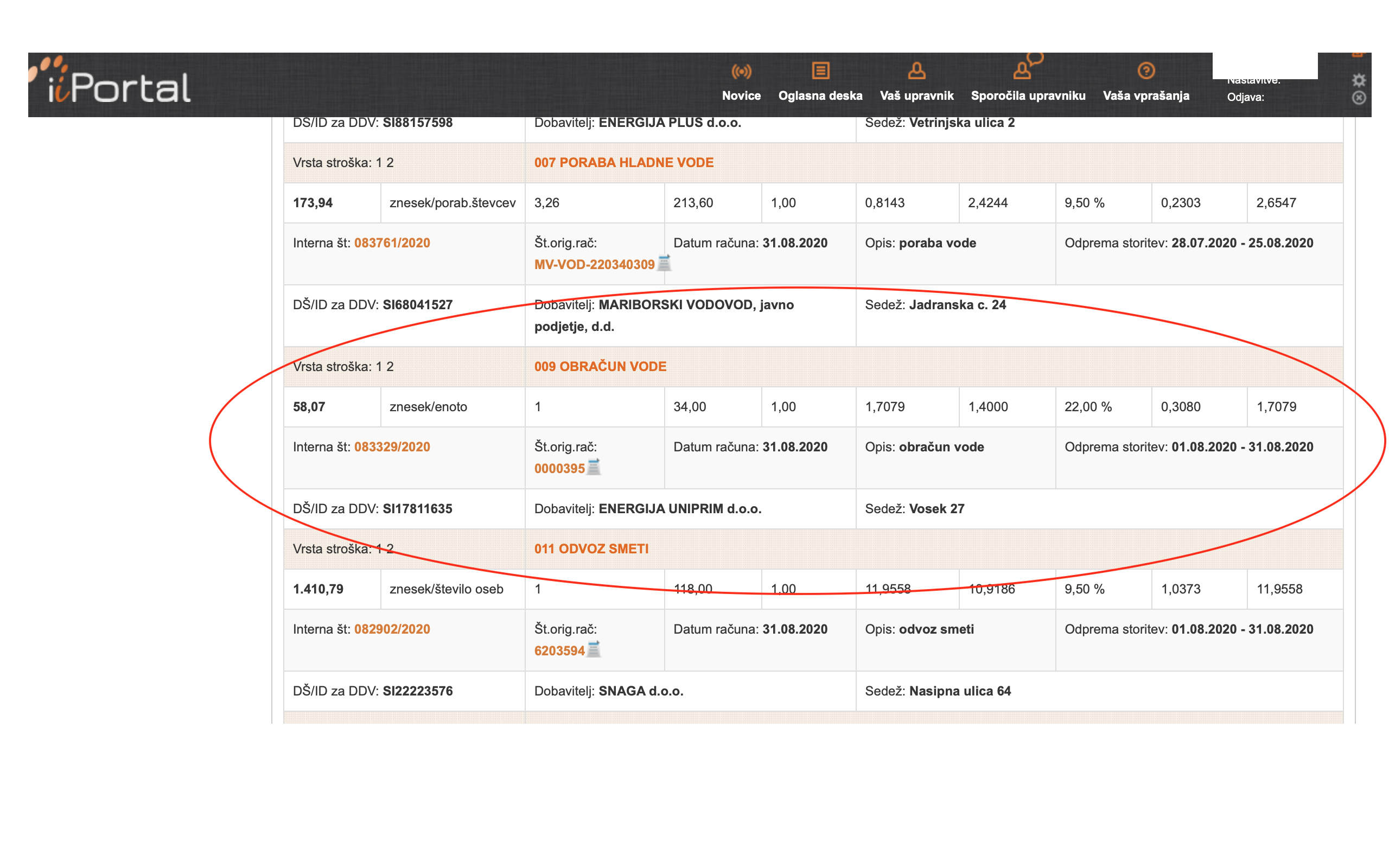Select amount 173,94 cell
The image size is (1389, 868).
(332, 203)
